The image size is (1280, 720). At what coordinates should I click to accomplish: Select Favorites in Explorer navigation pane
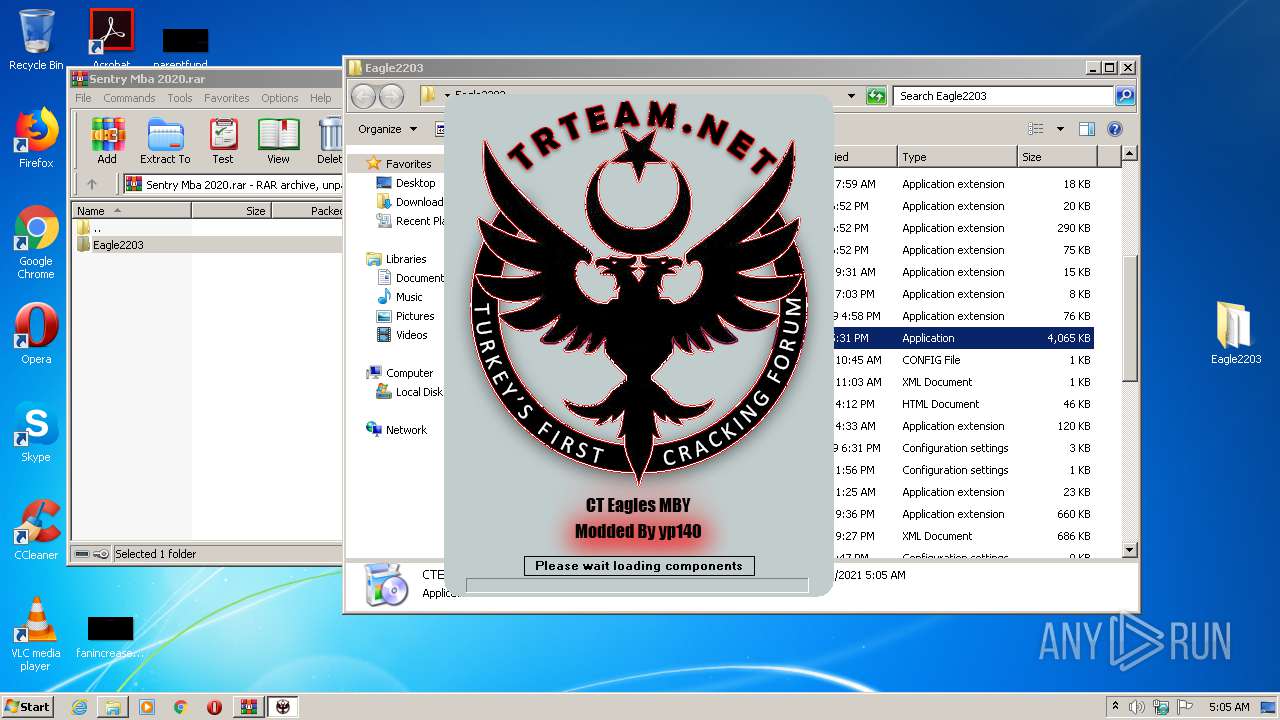pos(399,164)
